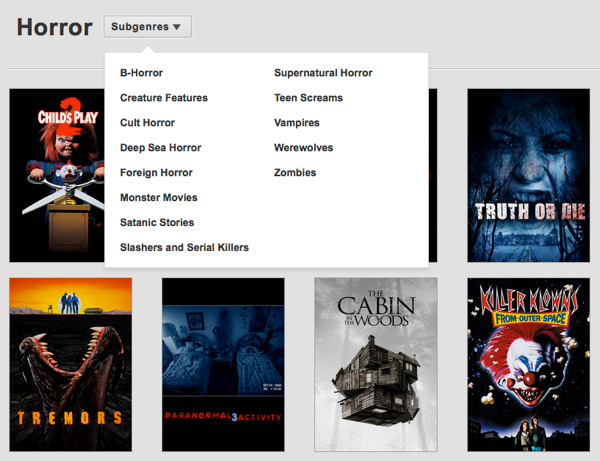Select B-Horror subgenre

(141, 73)
